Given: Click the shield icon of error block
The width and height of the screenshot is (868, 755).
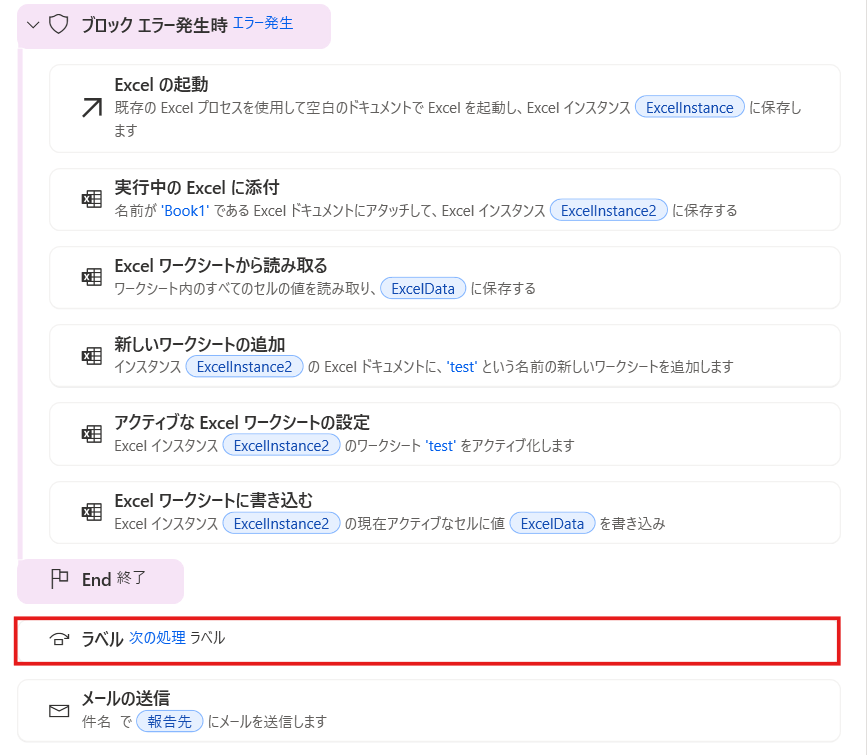Looking at the screenshot, I should click(58, 24).
